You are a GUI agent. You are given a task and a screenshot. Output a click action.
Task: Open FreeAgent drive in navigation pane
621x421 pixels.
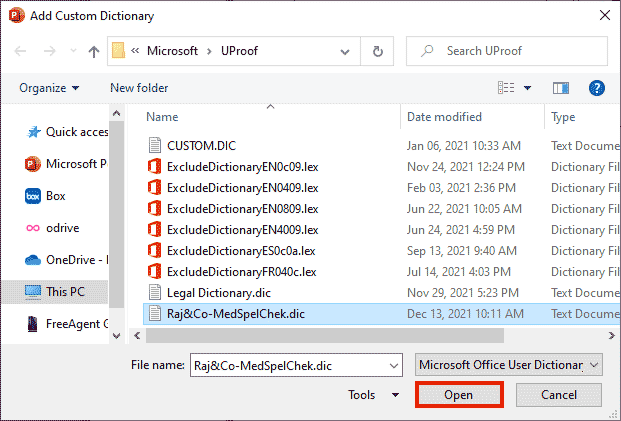(67, 324)
